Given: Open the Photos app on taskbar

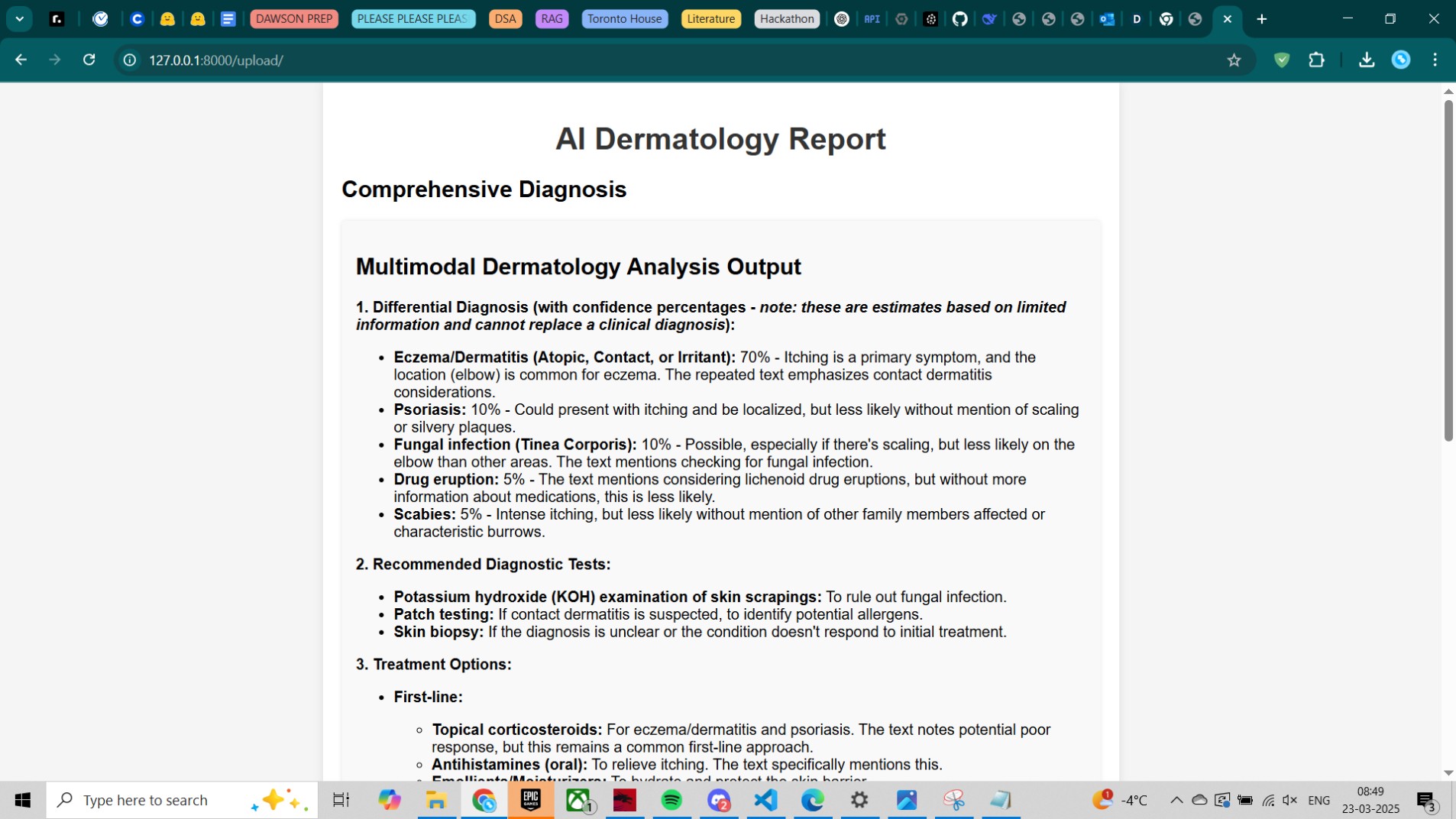Looking at the screenshot, I should 907,800.
